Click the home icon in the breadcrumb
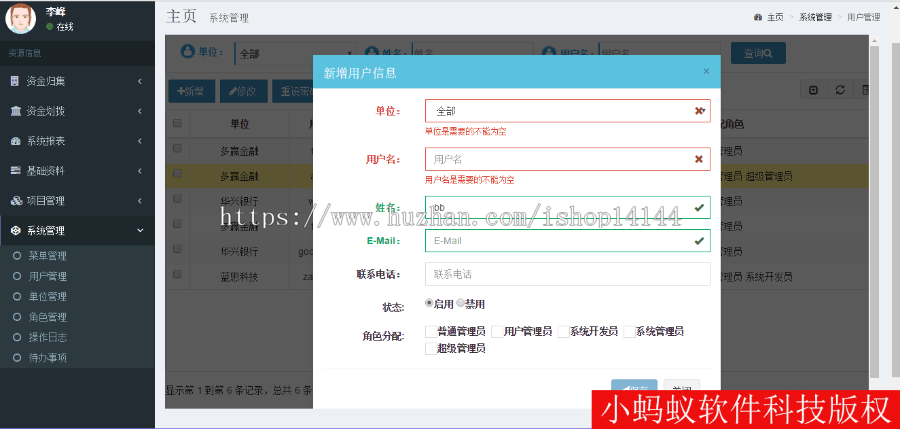900x429 pixels. point(758,17)
